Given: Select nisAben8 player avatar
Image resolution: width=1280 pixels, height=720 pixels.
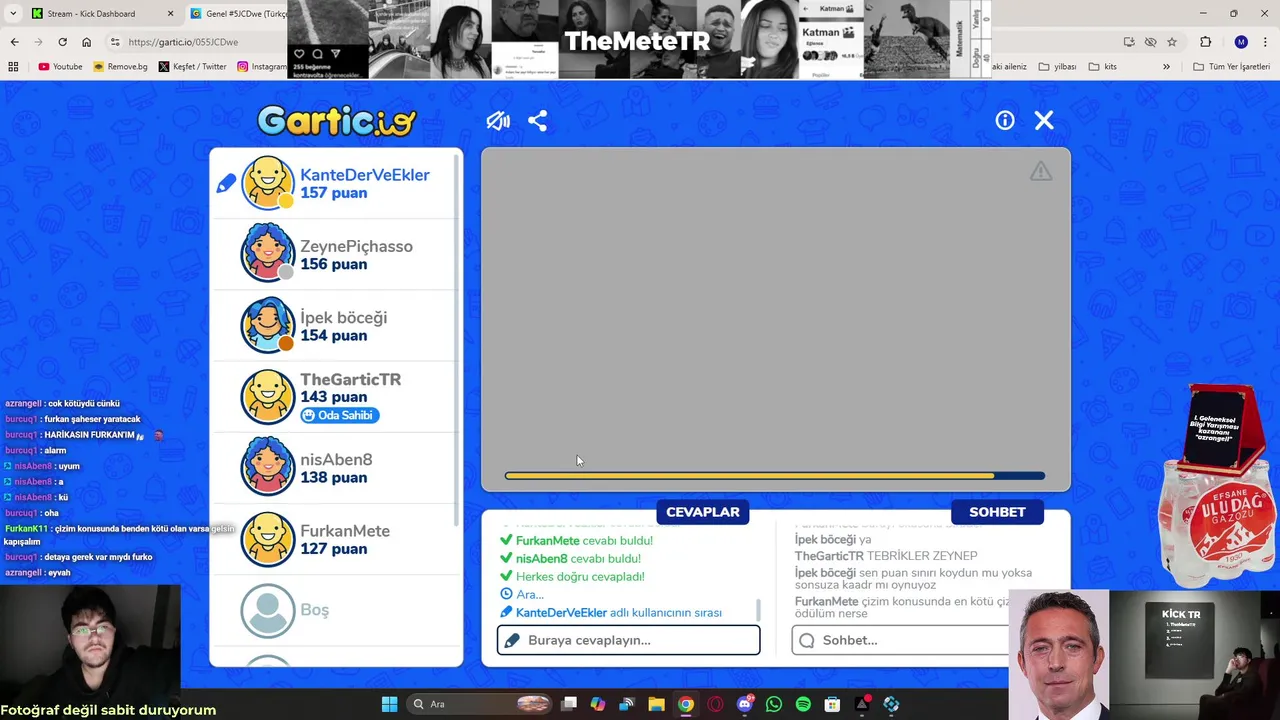Looking at the screenshot, I should click(x=268, y=467).
